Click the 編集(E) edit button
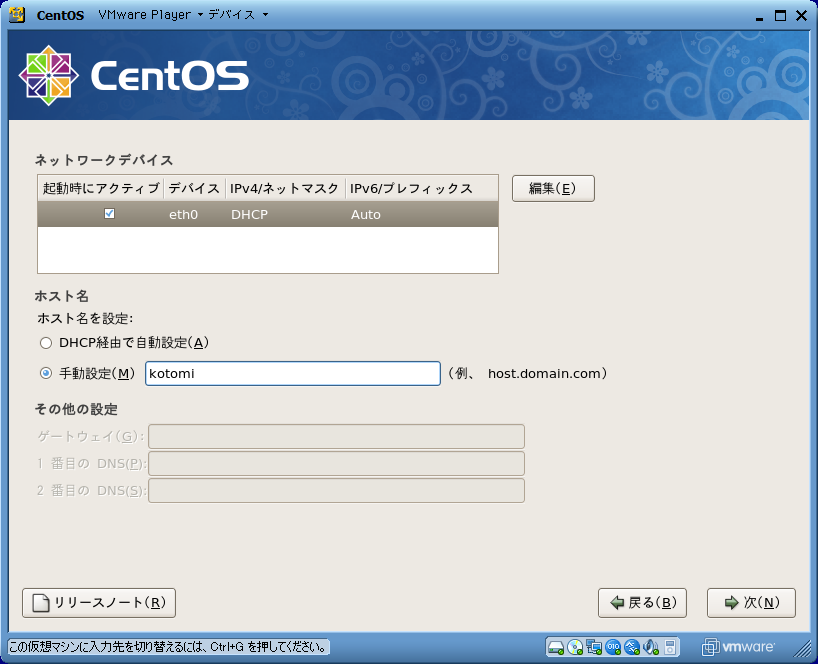 coord(553,188)
